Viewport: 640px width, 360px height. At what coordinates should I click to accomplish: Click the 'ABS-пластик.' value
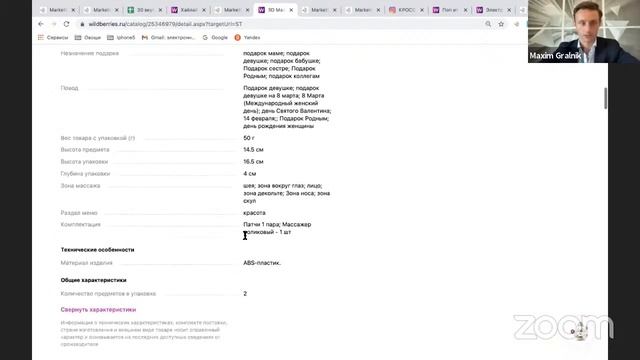(x=262, y=263)
